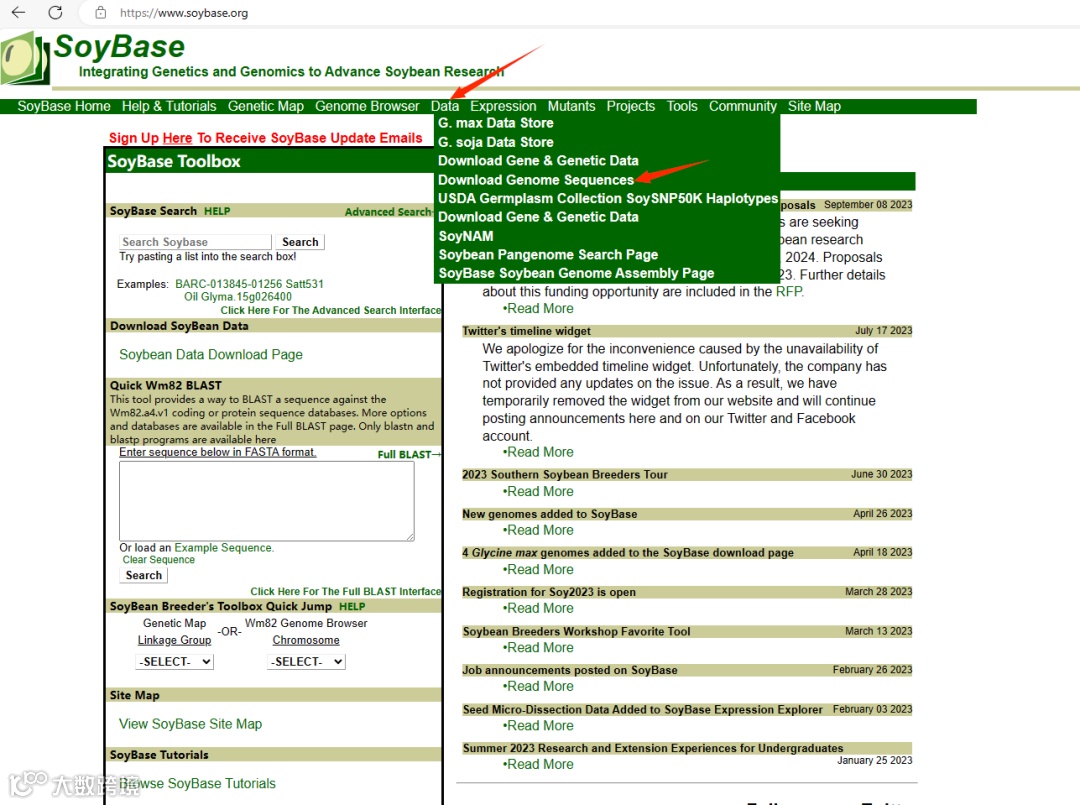
Task: Click in Search Soybase field
Action: pyautogui.click(x=195, y=242)
